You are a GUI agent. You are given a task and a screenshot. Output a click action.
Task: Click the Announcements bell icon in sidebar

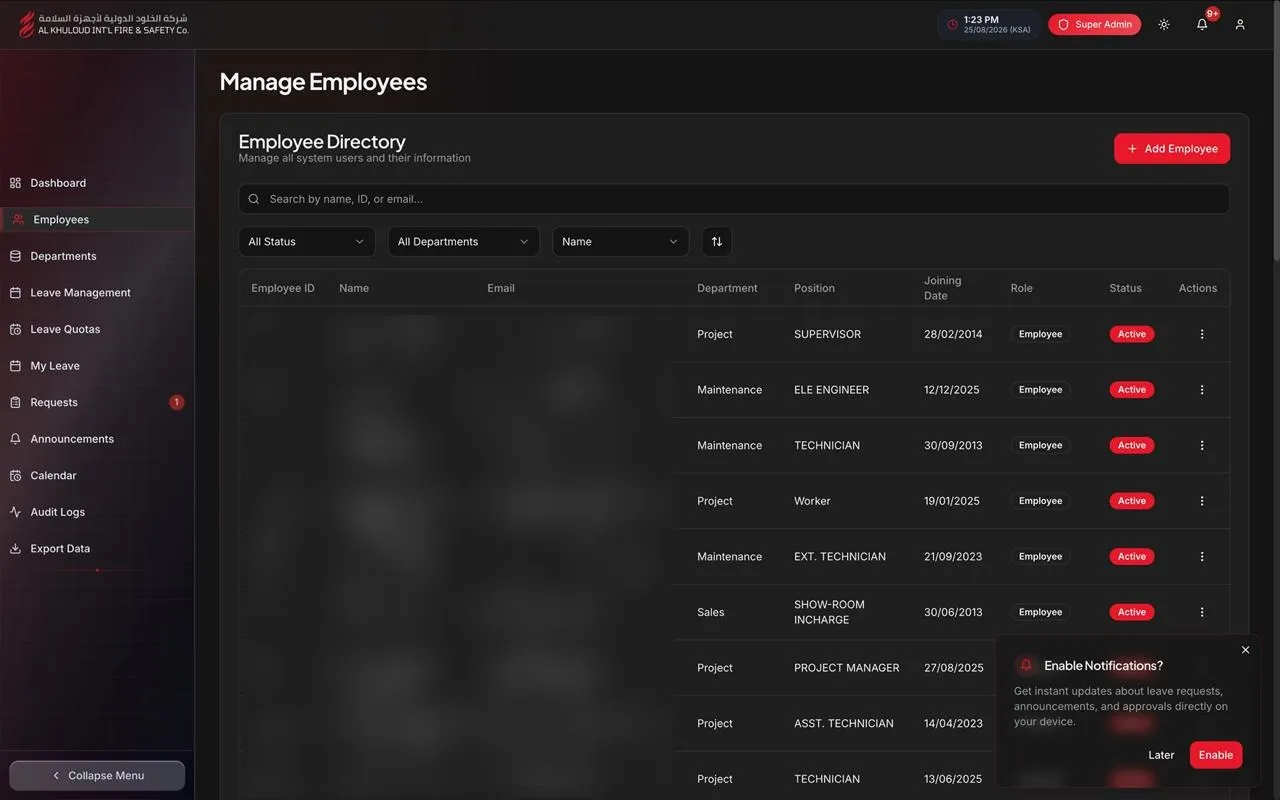(15, 439)
